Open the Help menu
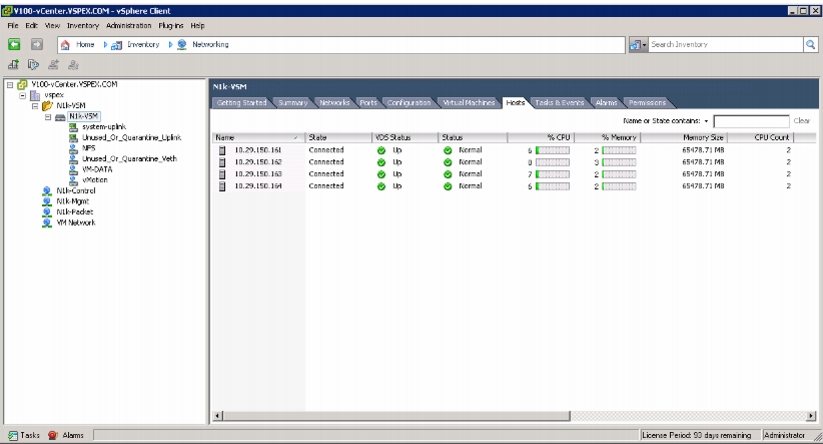The width and height of the screenshot is (823, 444). [x=197, y=25]
